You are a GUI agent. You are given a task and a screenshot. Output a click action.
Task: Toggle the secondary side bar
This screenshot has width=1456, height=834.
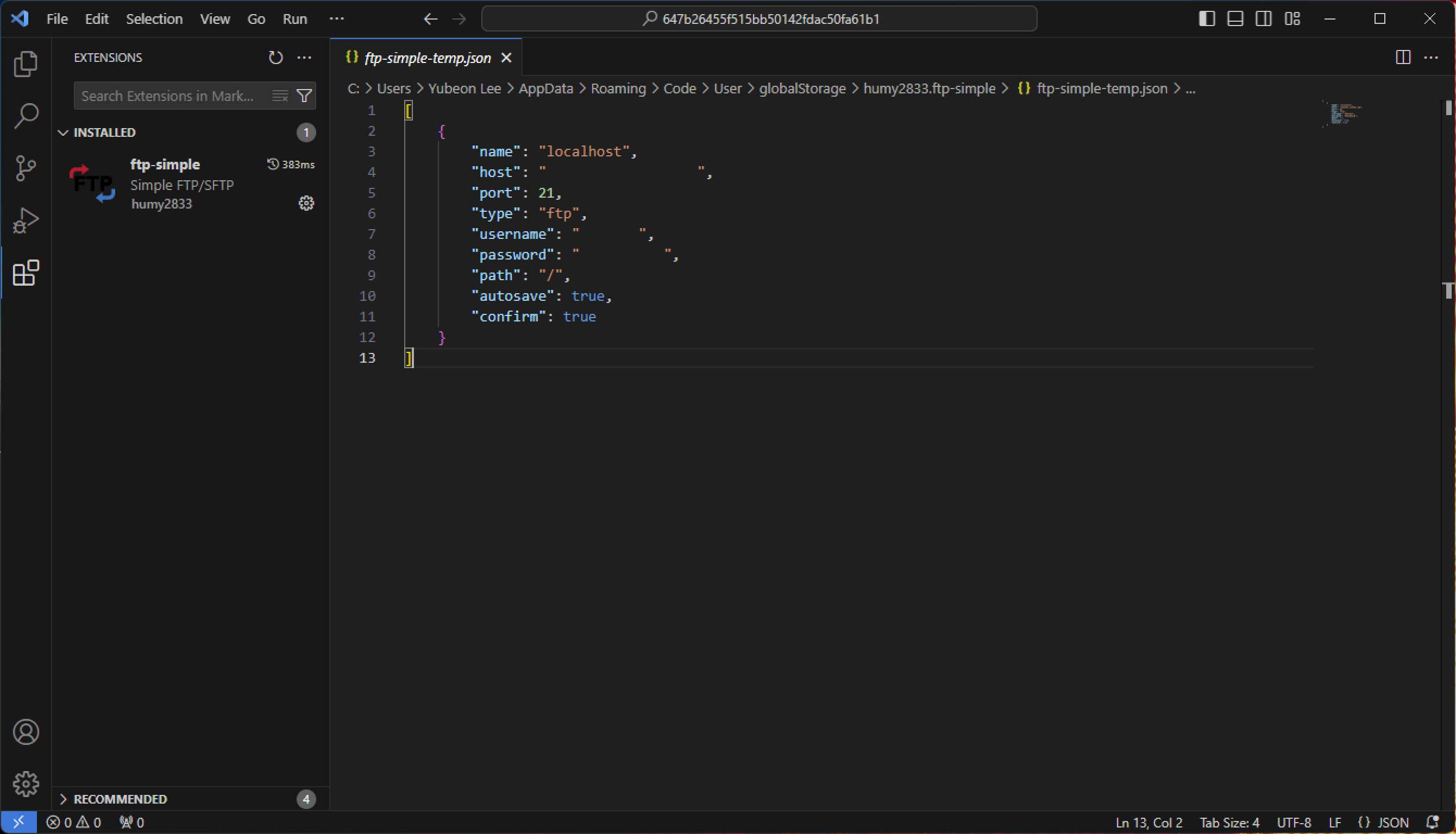pyautogui.click(x=1264, y=19)
